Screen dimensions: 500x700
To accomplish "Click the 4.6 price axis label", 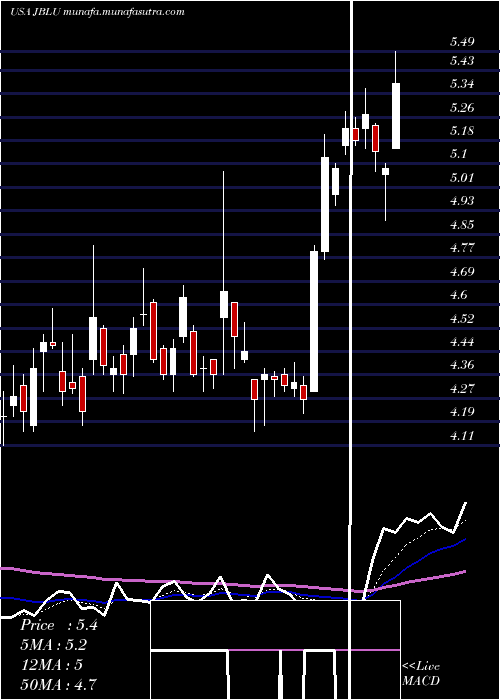I will (x=458, y=295).
